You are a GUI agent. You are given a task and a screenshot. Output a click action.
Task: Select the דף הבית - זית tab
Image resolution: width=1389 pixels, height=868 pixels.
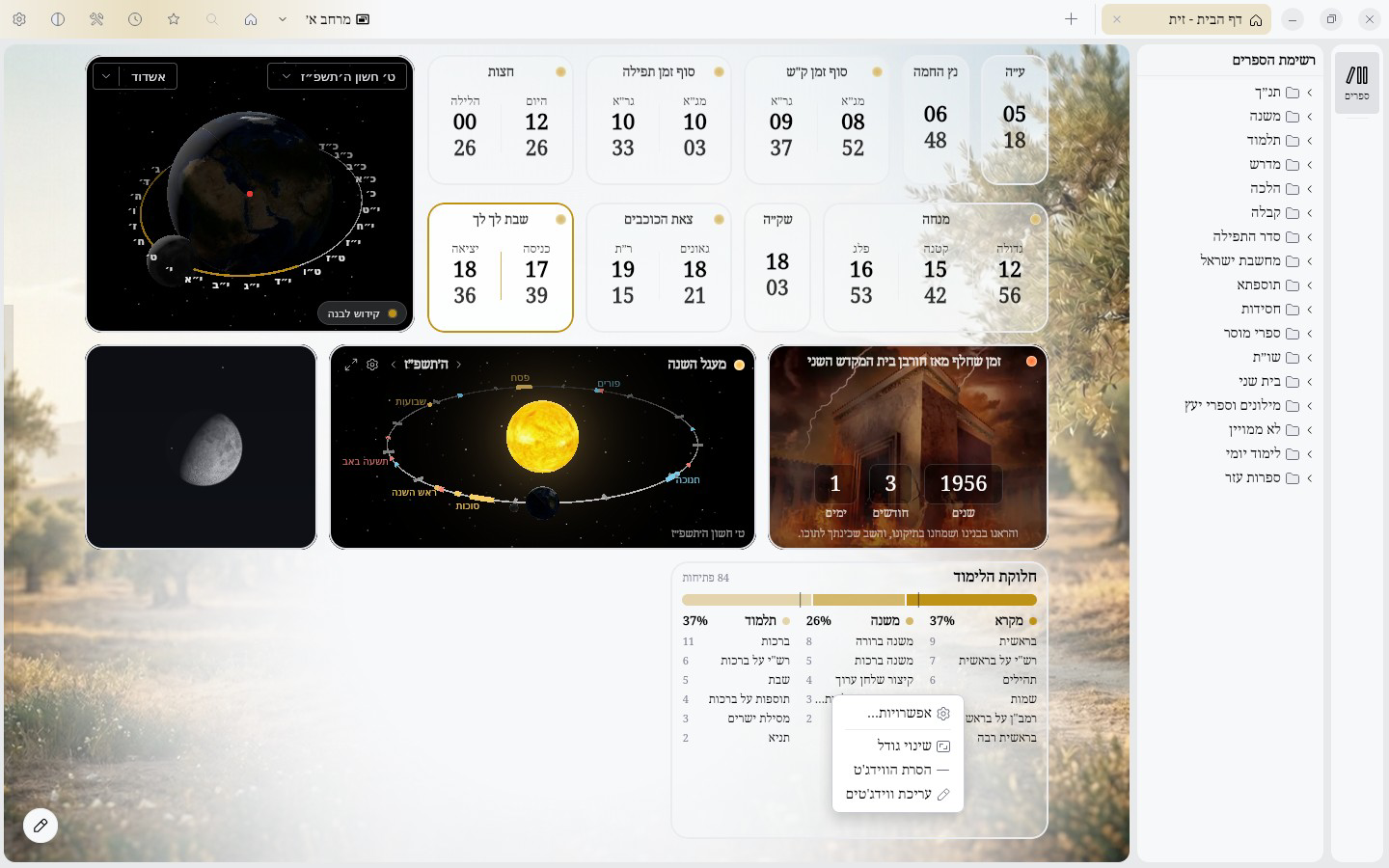pos(1186,19)
